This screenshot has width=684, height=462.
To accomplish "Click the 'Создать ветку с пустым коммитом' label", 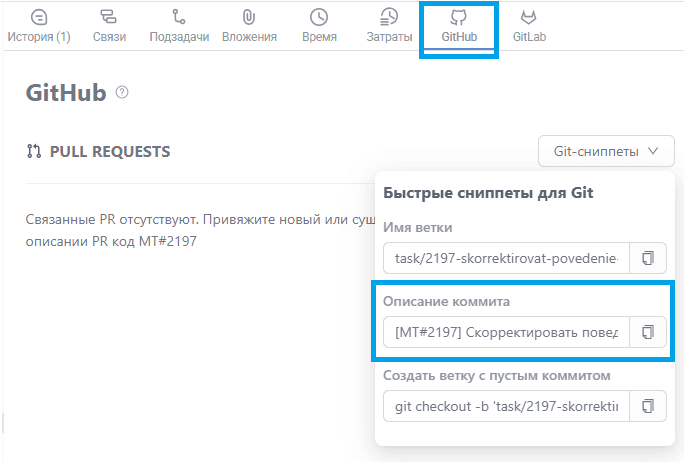I will coord(497,376).
